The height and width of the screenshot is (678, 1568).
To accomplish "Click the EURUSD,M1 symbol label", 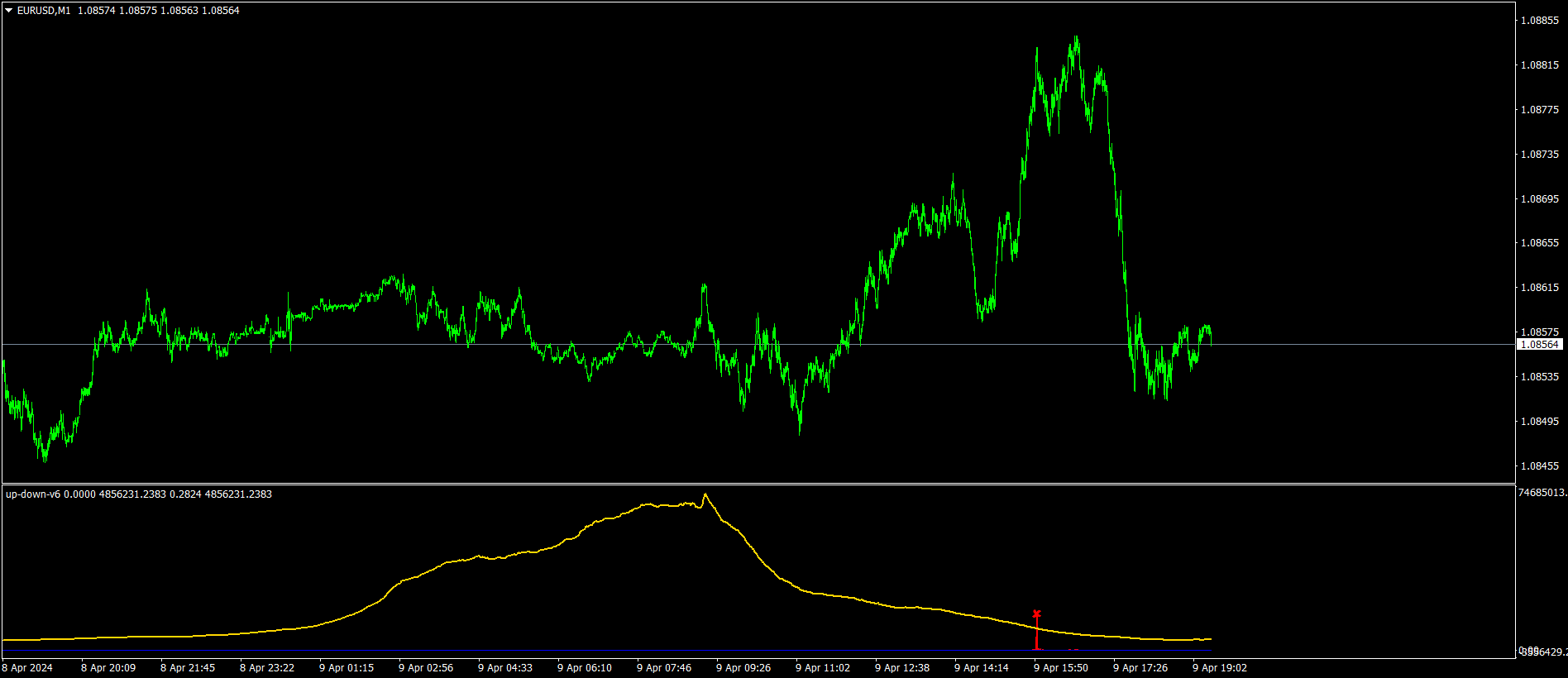I will [44, 11].
